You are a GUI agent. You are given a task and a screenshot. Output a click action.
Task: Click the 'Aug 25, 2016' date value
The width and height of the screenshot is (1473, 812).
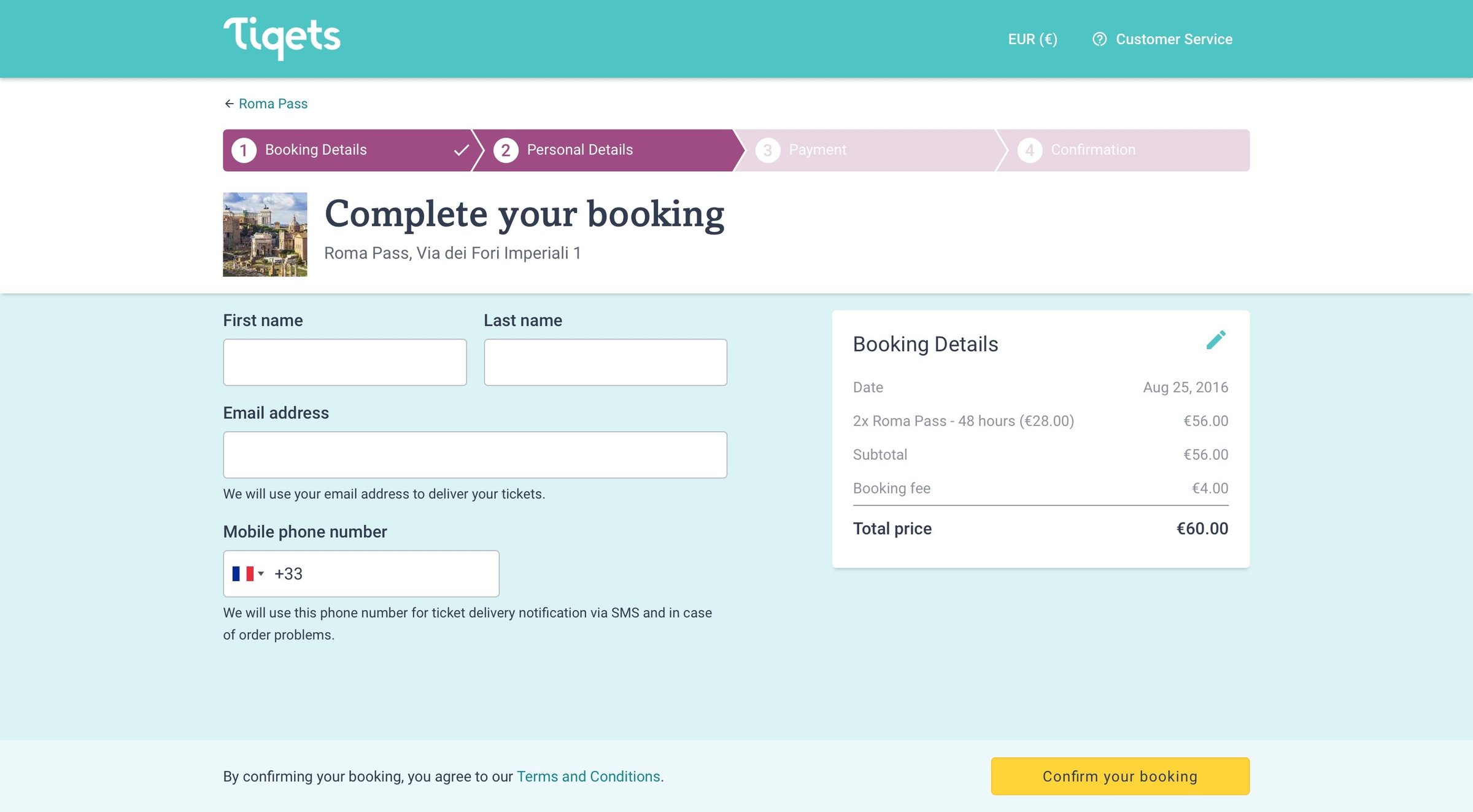[x=1186, y=387]
